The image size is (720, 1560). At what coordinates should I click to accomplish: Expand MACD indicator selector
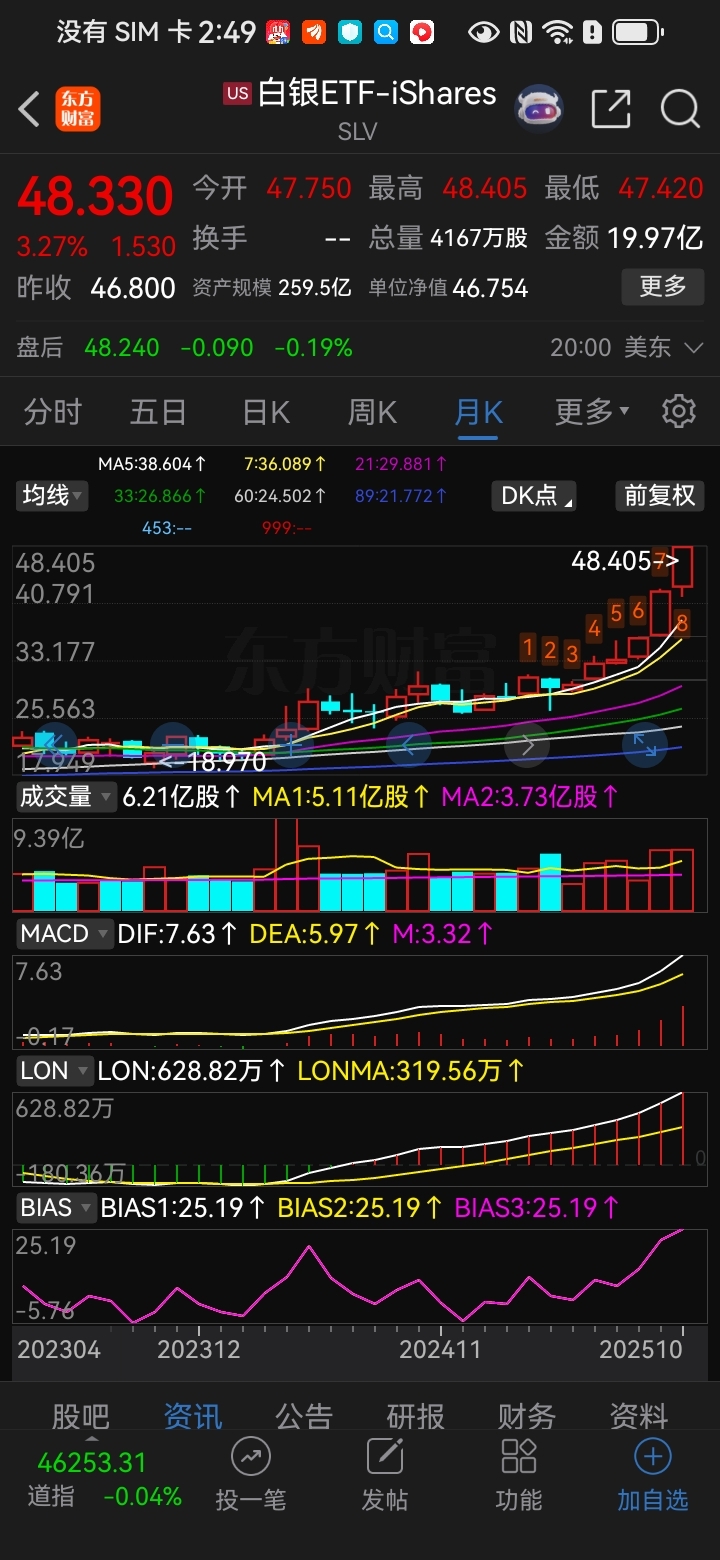64,934
